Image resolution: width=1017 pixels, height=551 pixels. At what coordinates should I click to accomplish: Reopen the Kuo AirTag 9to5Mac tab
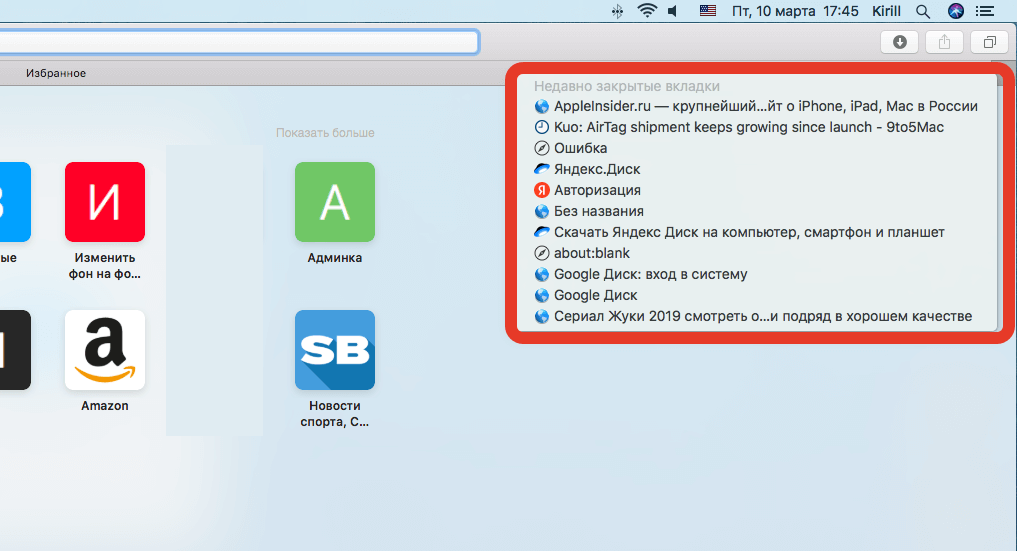tap(748, 127)
